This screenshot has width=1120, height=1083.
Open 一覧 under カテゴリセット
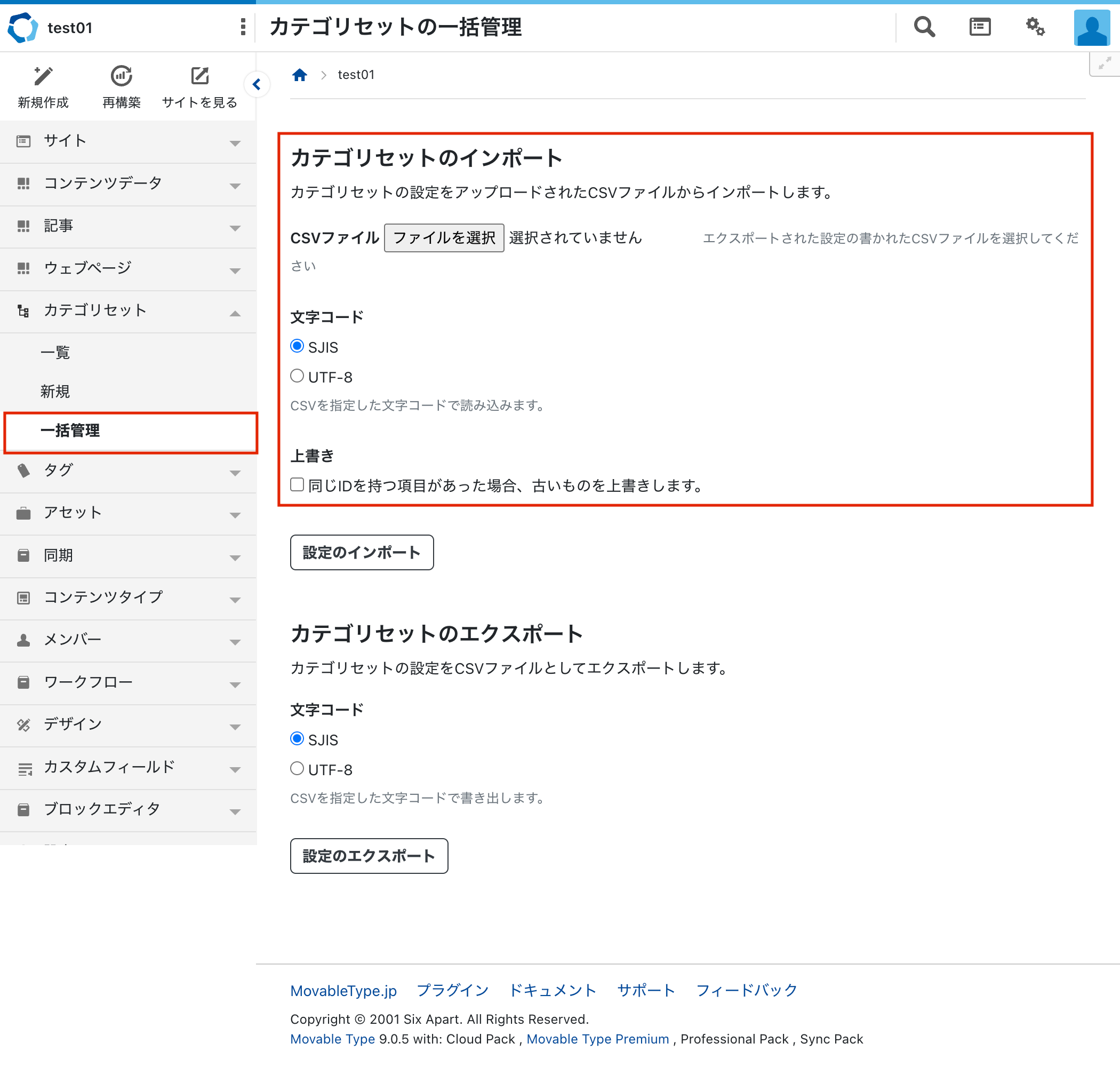click(x=55, y=353)
